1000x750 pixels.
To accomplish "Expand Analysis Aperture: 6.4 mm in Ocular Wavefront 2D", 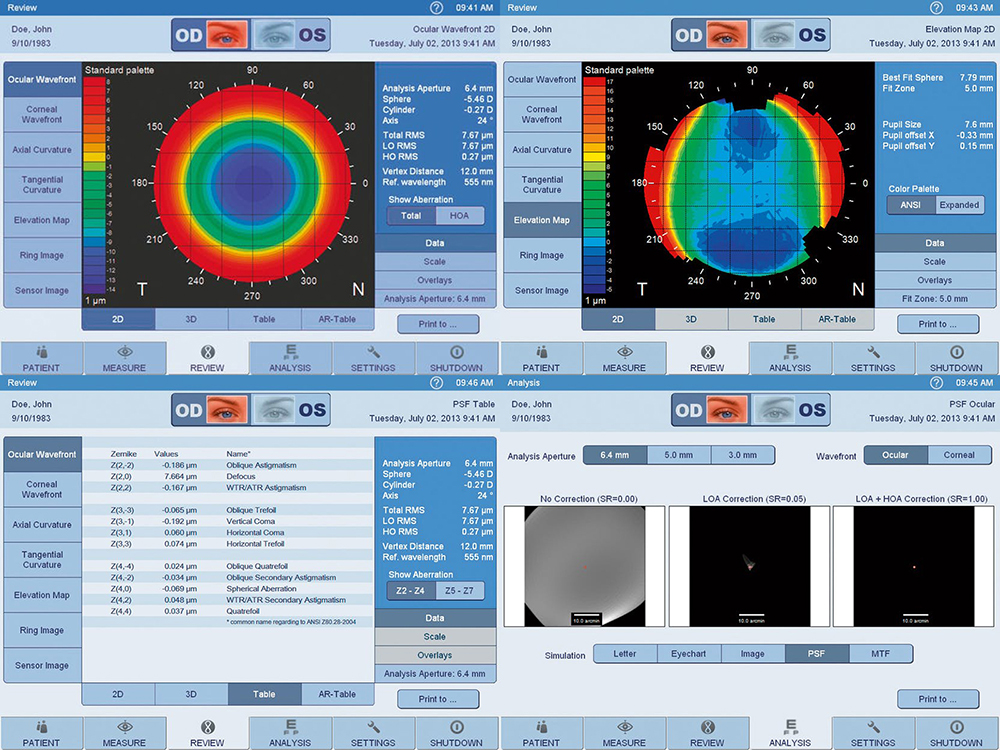I will [x=435, y=298].
